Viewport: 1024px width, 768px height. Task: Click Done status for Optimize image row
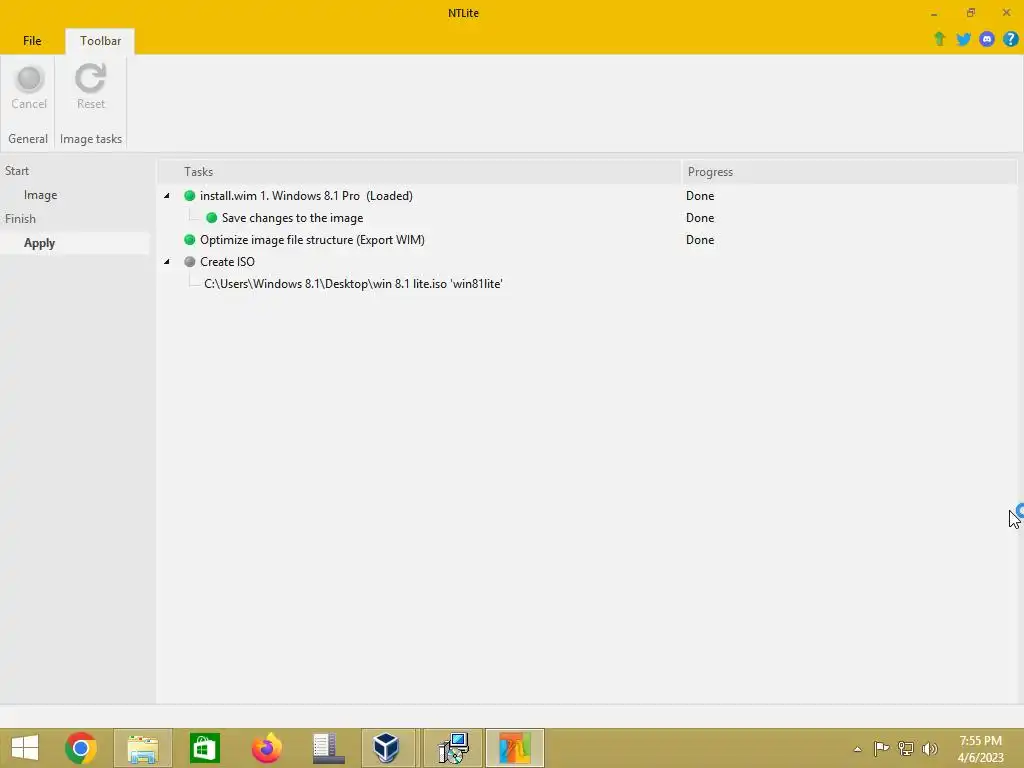point(700,240)
